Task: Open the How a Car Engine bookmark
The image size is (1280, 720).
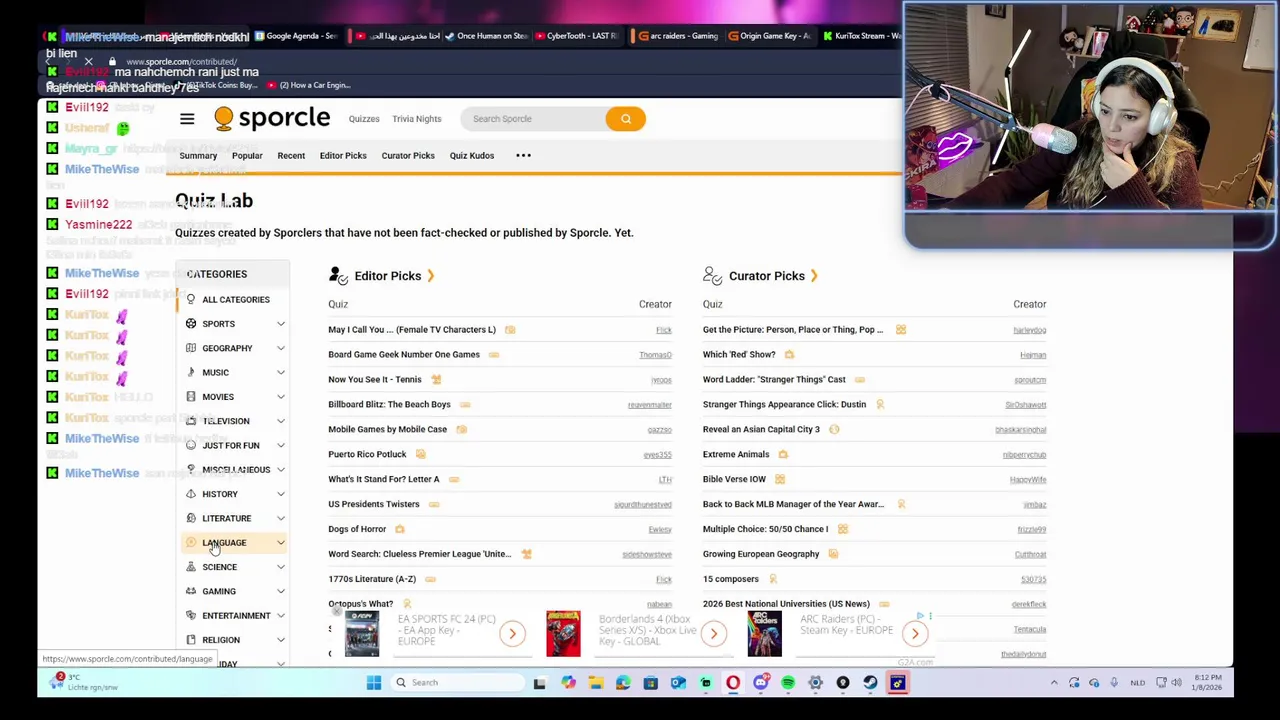Action: click(x=308, y=85)
